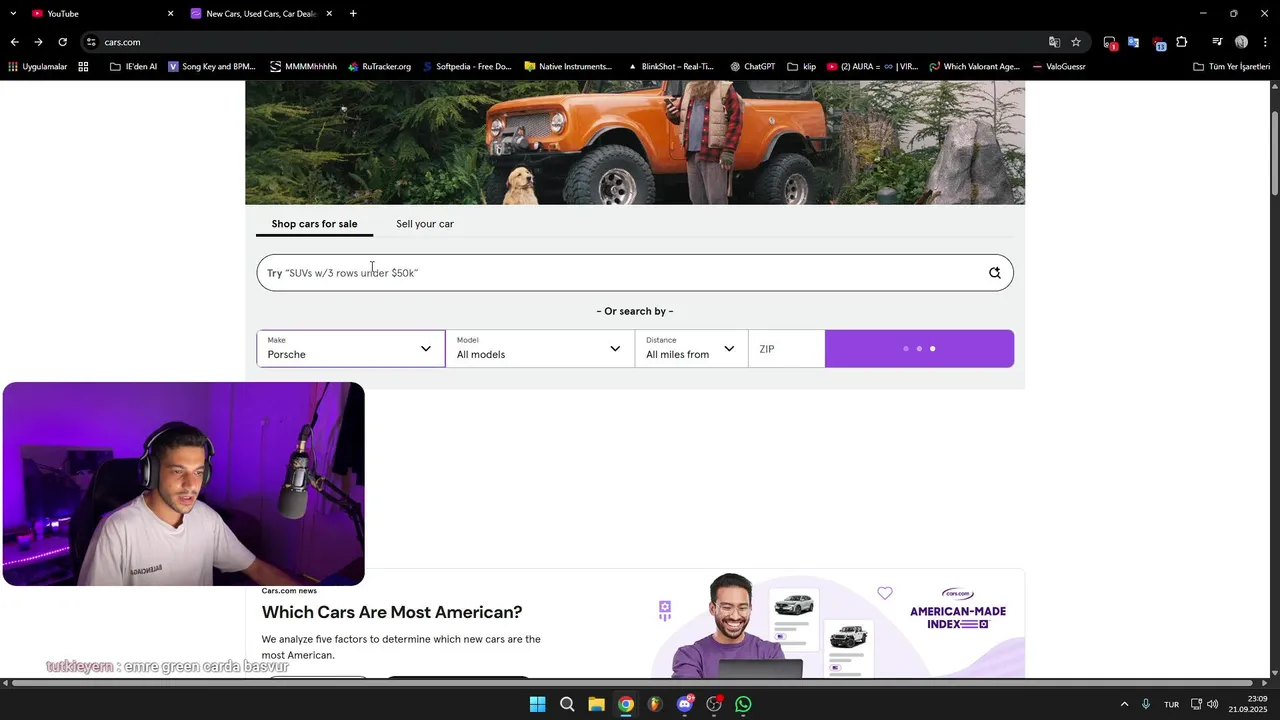Open the klip bookmarks folder
Image resolution: width=1280 pixels, height=720 pixels.
click(x=802, y=67)
